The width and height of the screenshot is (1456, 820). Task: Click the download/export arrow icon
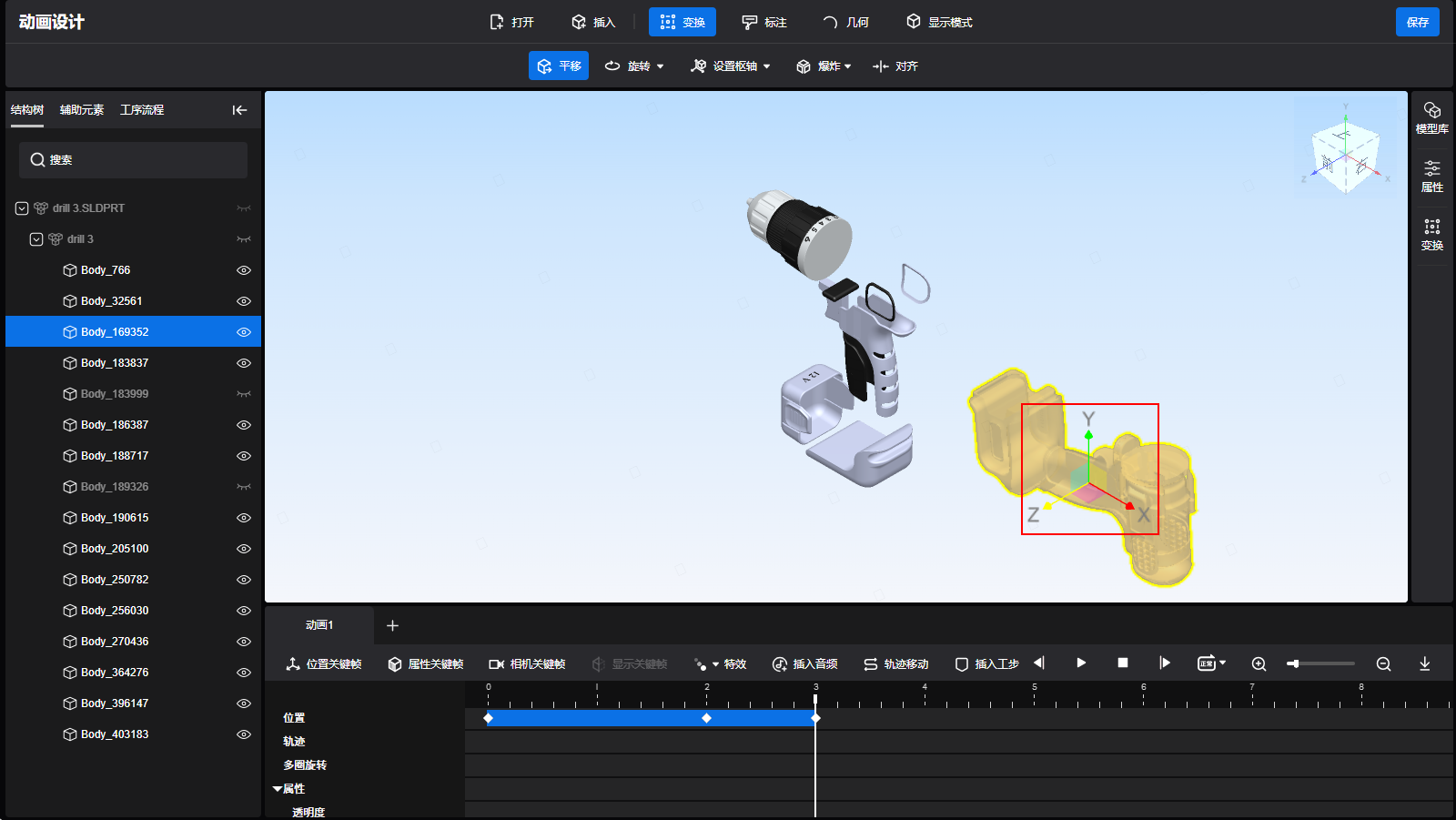pyautogui.click(x=1425, y=663)
